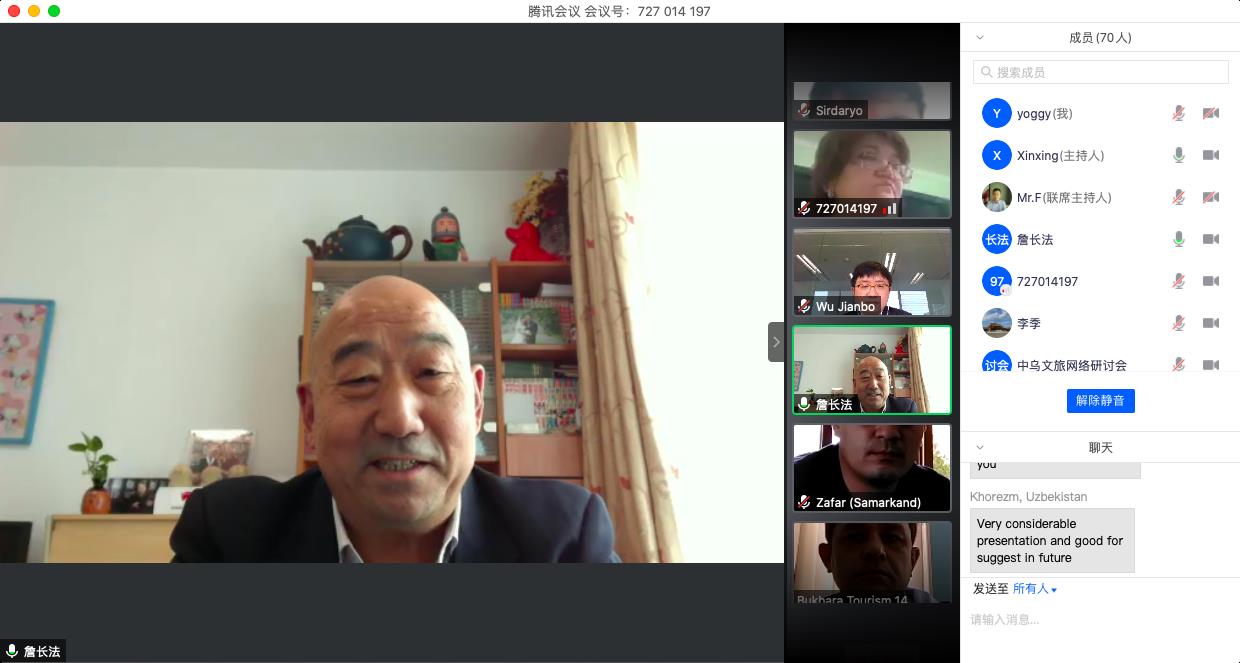Viewport: 1240px width, 663px height.
Task: Click the 解除静音 unmute button
Action: tap(1100, 401)
